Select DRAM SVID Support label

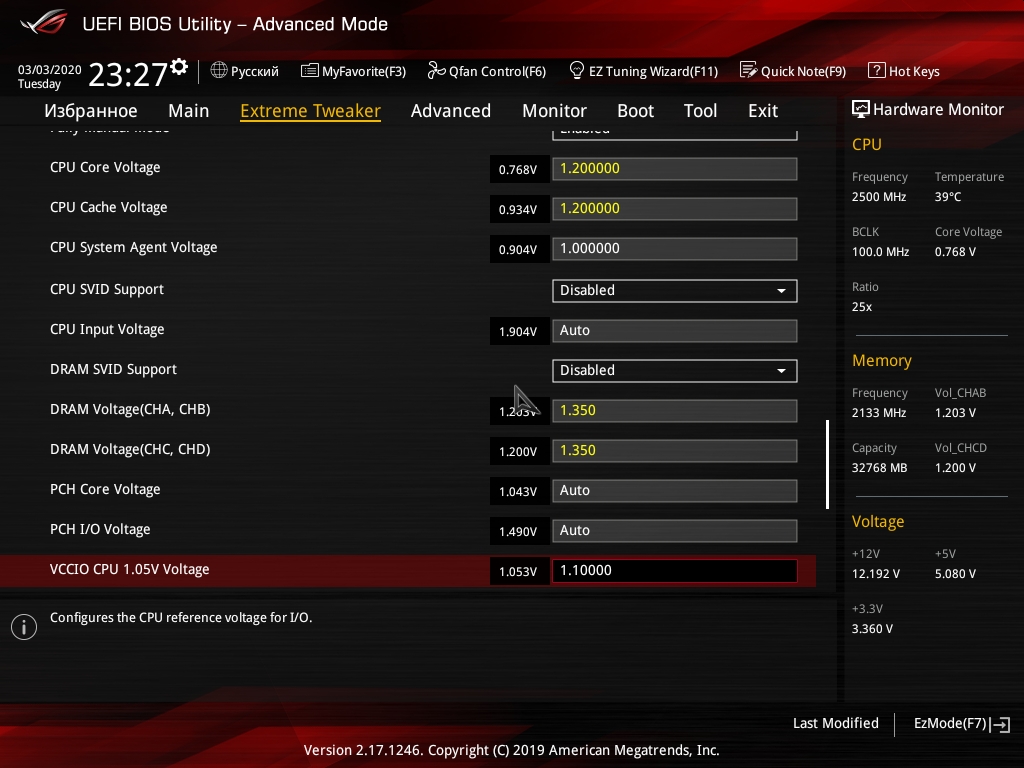coord(113,370)
